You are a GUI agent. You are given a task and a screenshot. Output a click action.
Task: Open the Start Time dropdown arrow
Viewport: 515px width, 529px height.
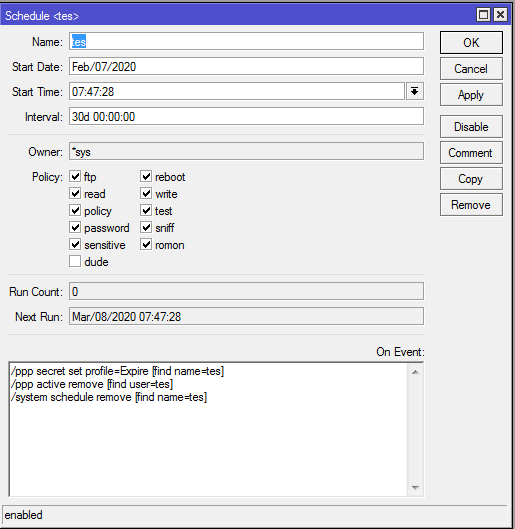[415, 91]
